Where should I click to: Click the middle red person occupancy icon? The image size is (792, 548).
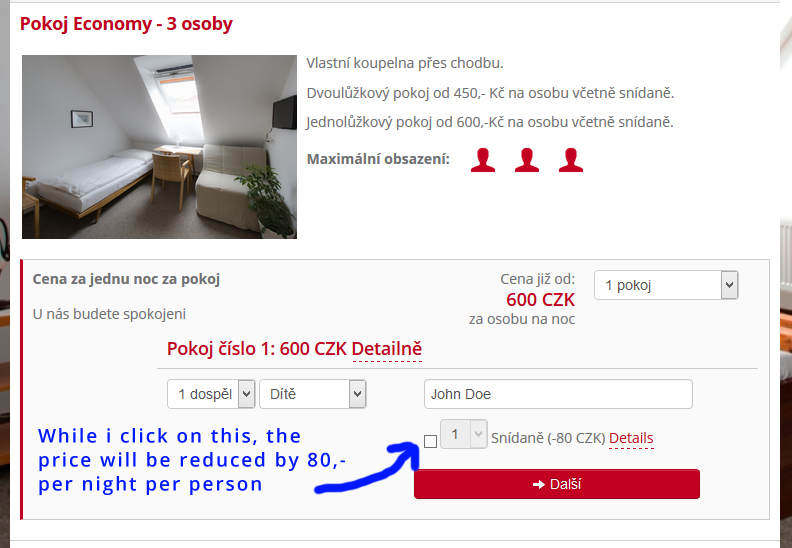click(527, 160)
